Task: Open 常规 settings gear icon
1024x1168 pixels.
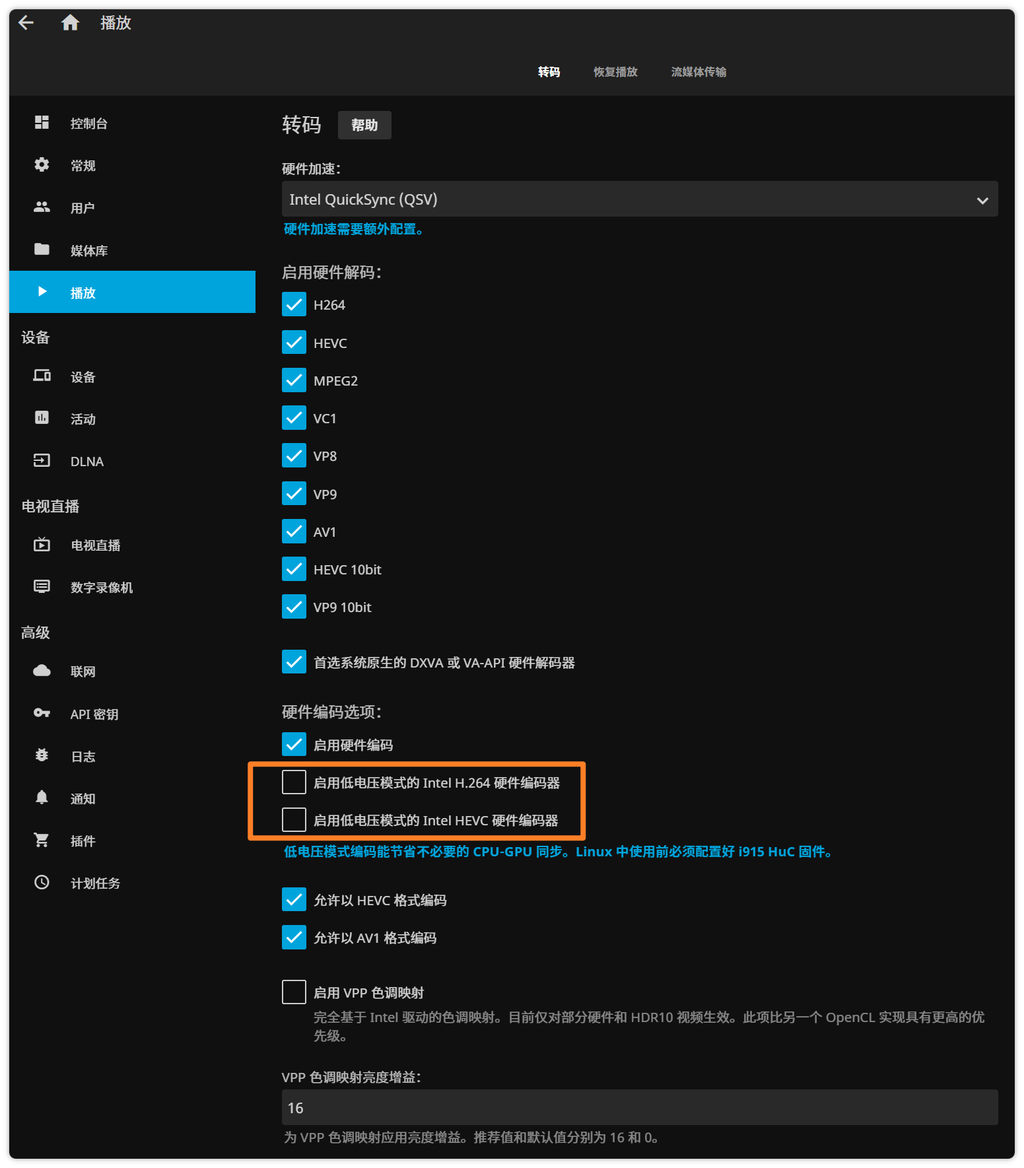Action: click(x=42, y=165)
